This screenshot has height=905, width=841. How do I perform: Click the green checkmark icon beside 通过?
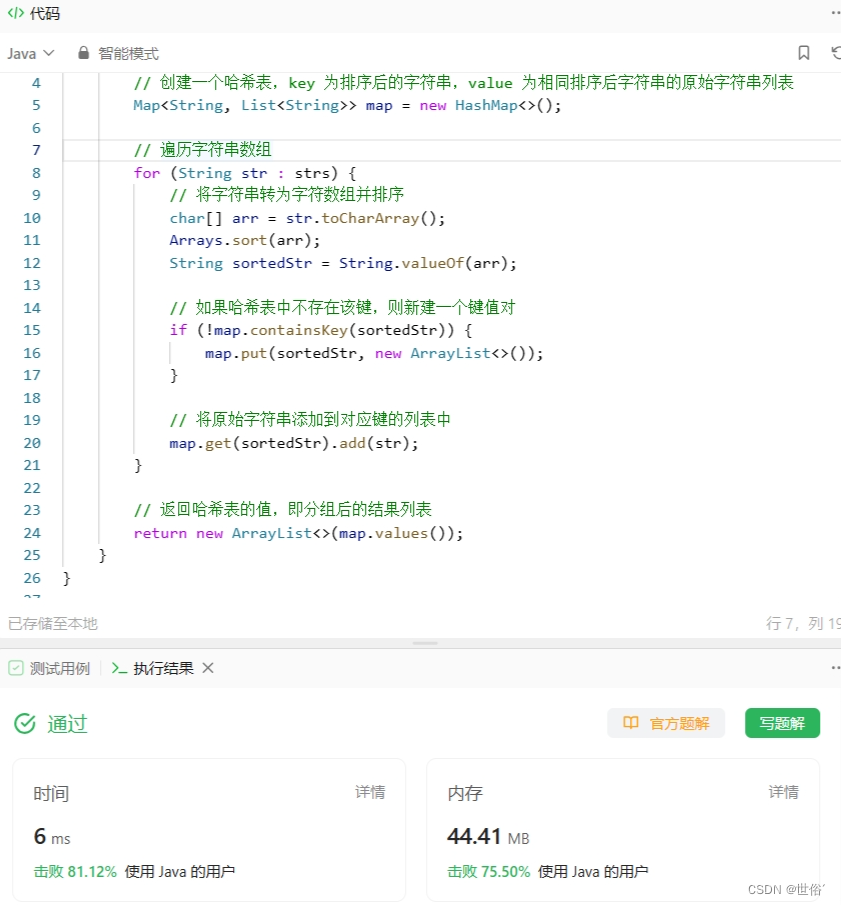[25, 723]
